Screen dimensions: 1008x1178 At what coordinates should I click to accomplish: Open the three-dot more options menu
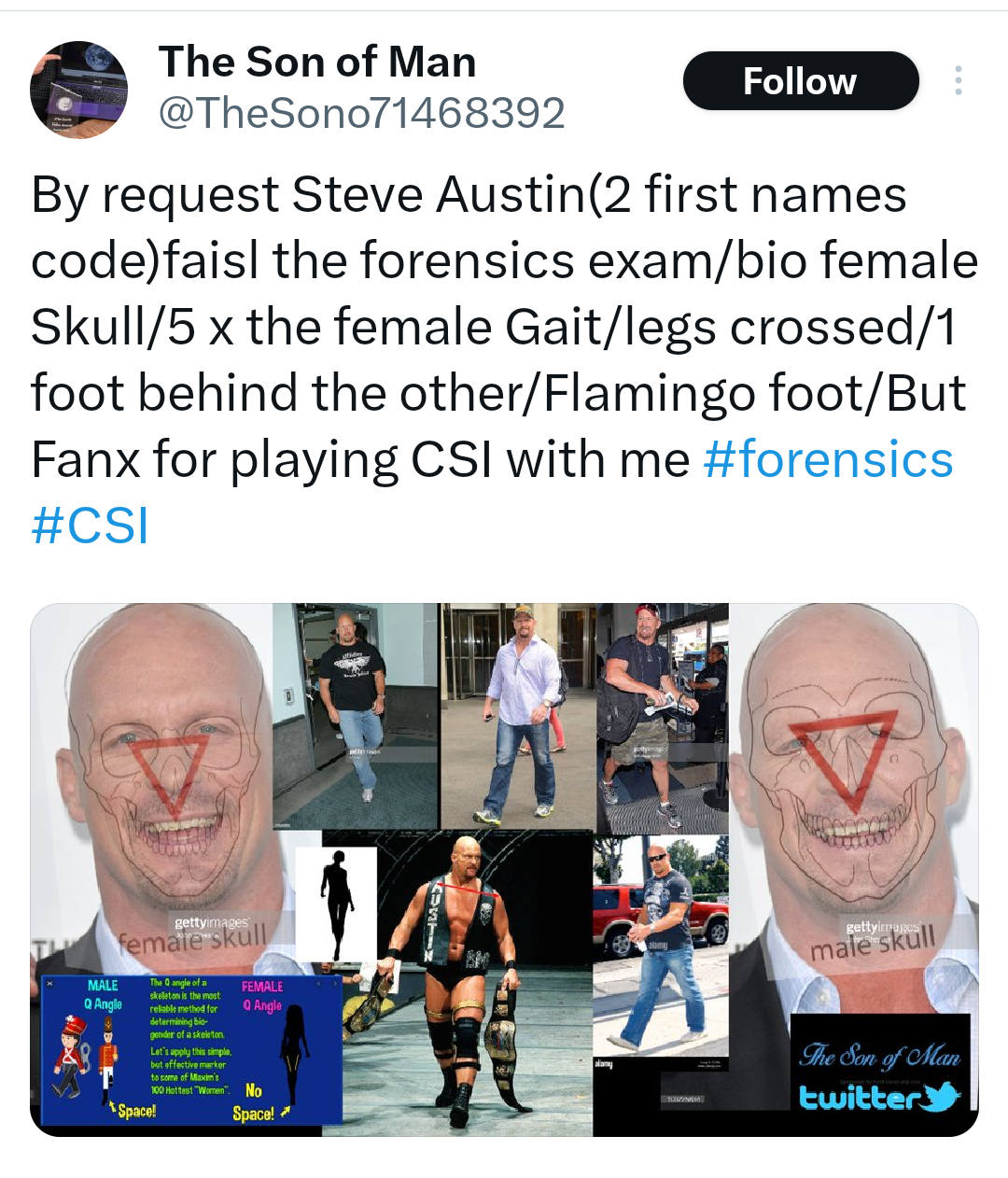tap(958, 81)
